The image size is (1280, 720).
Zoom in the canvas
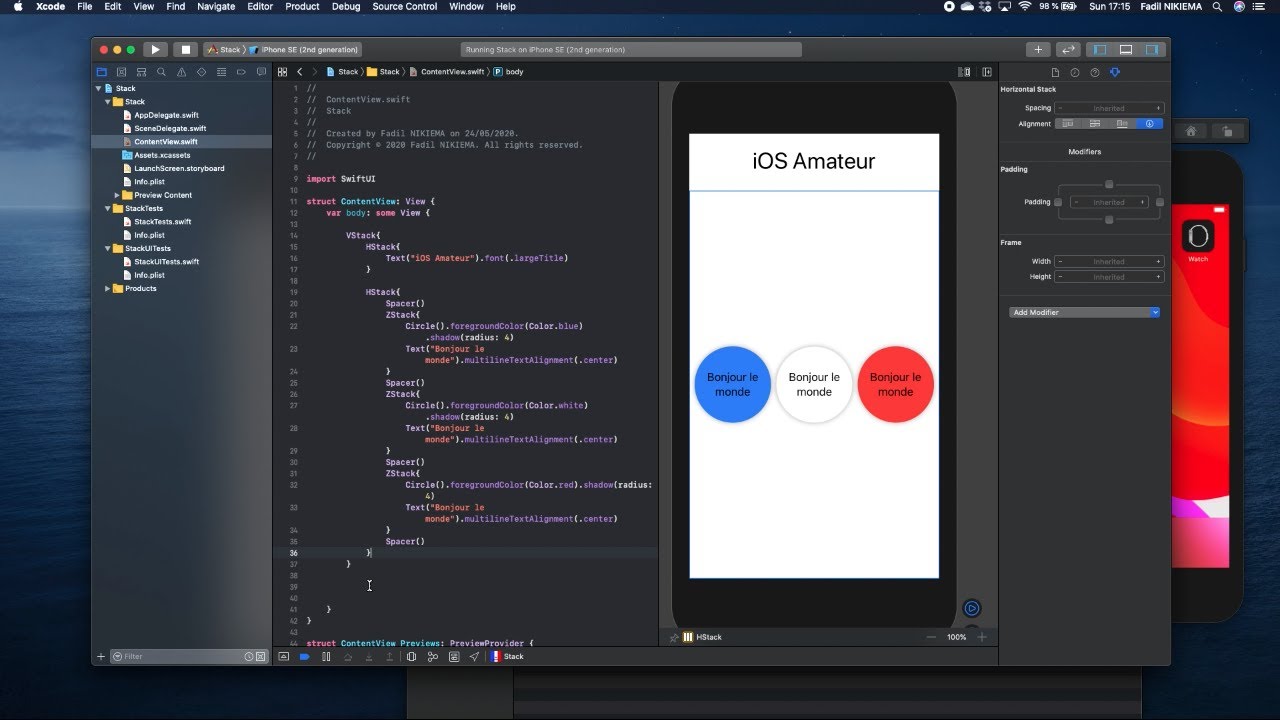click(981, 637)
